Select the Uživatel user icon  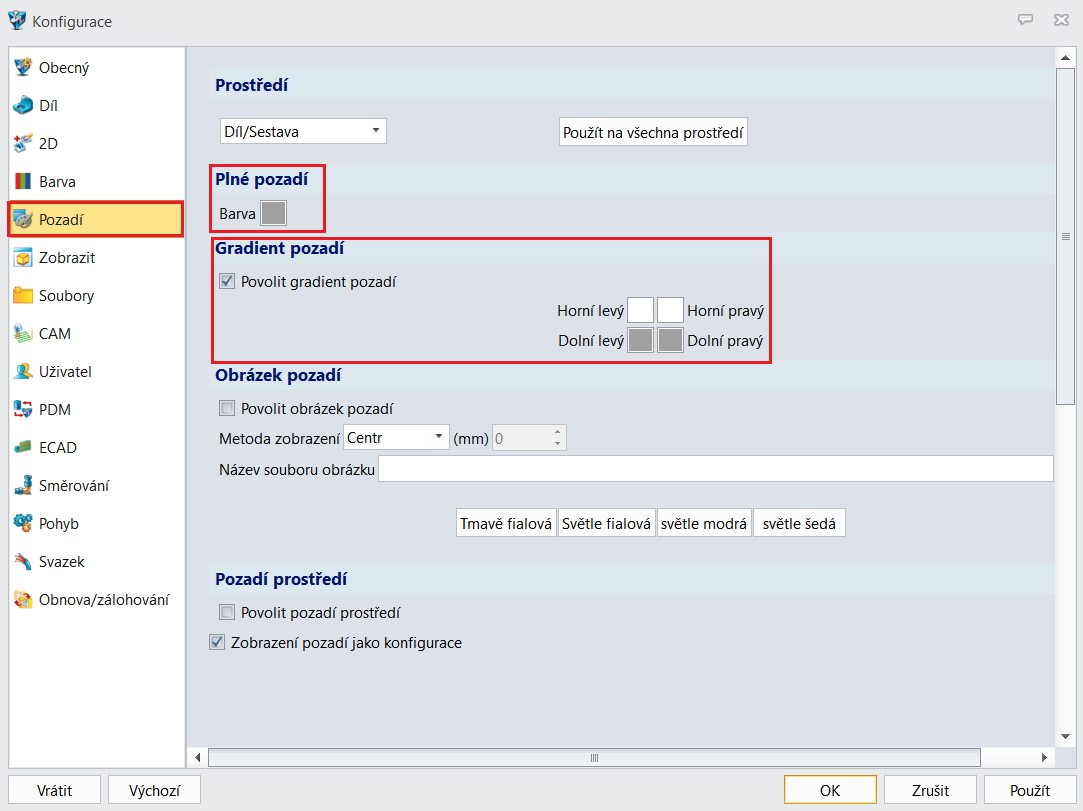pyautogui.click(x=23, y=371)
